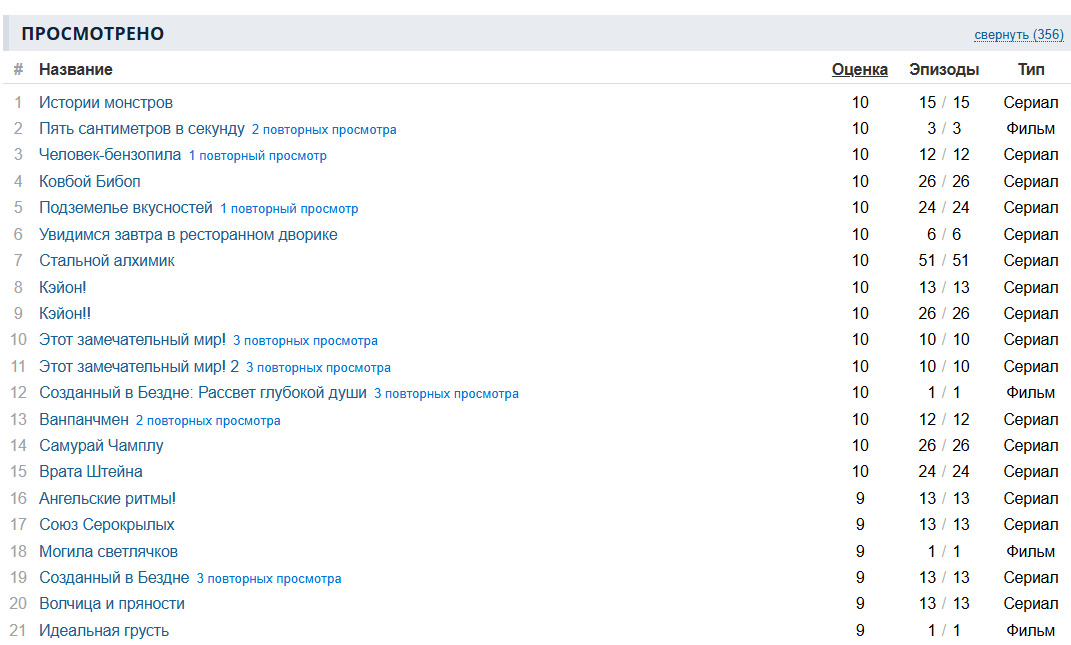
Task: Select the Ковбой Бибоп link
Action: click(90, 182)
